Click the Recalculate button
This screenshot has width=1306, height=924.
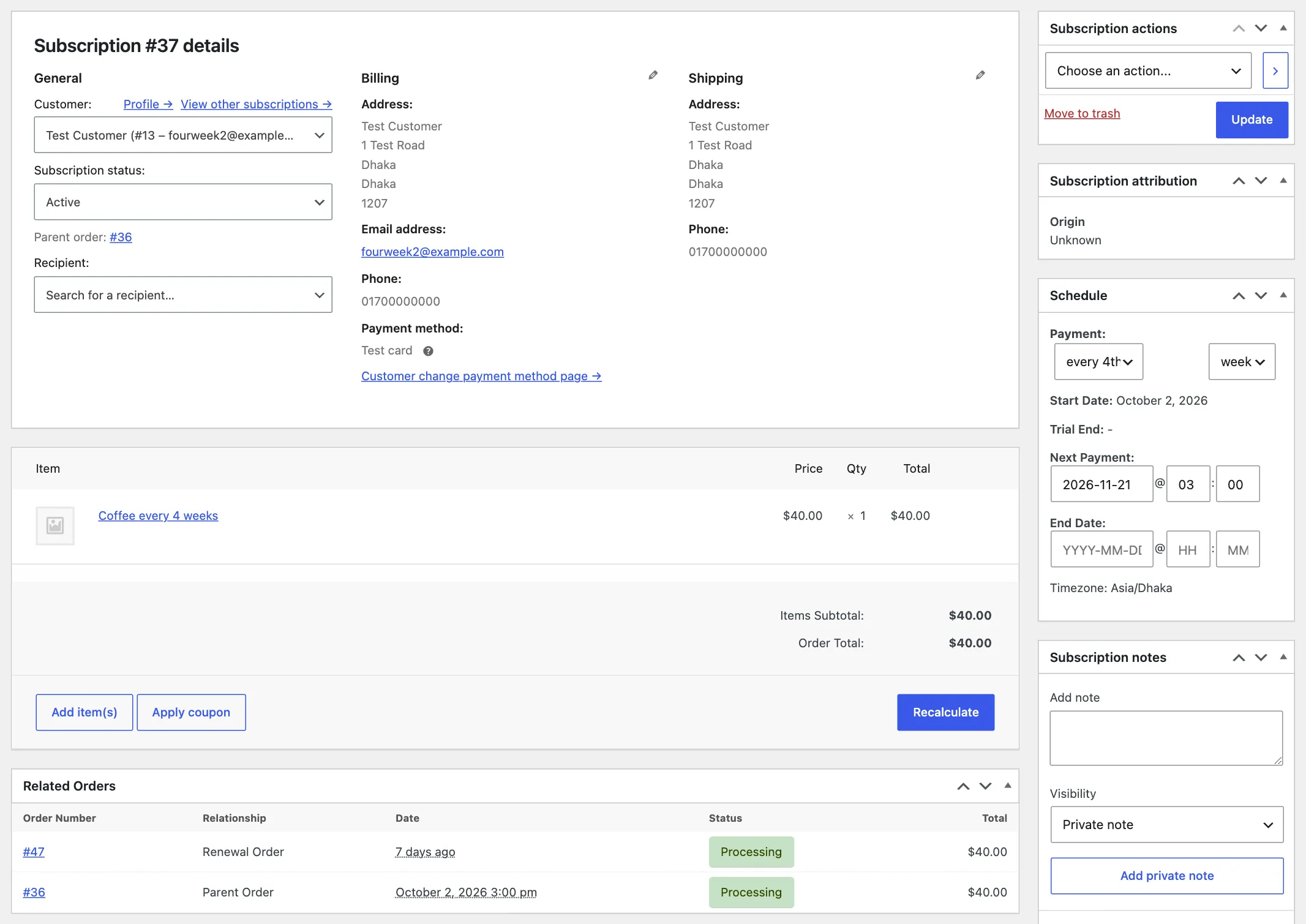pos(945,712)
